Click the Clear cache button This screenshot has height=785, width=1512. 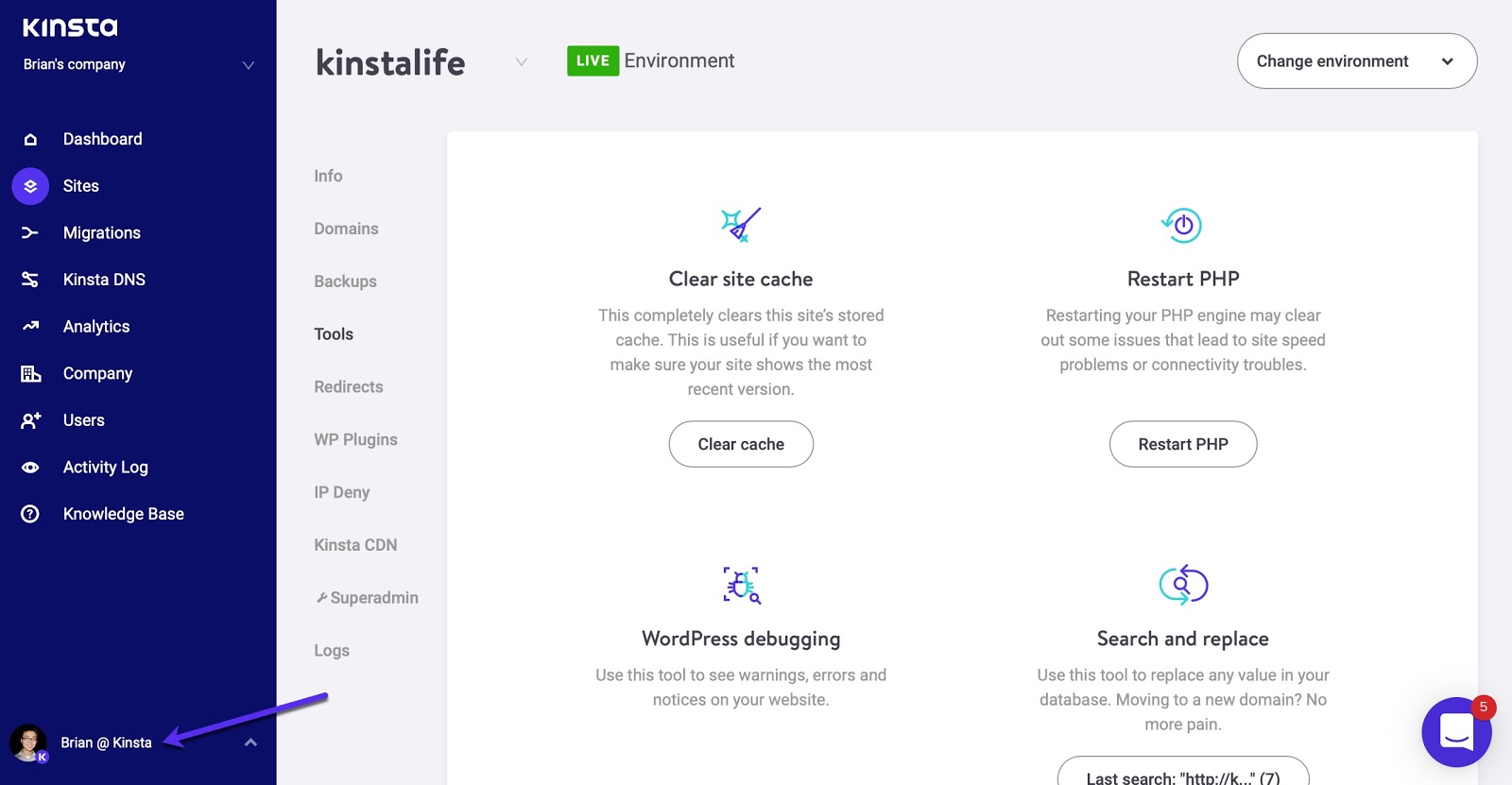coord(741,444)
